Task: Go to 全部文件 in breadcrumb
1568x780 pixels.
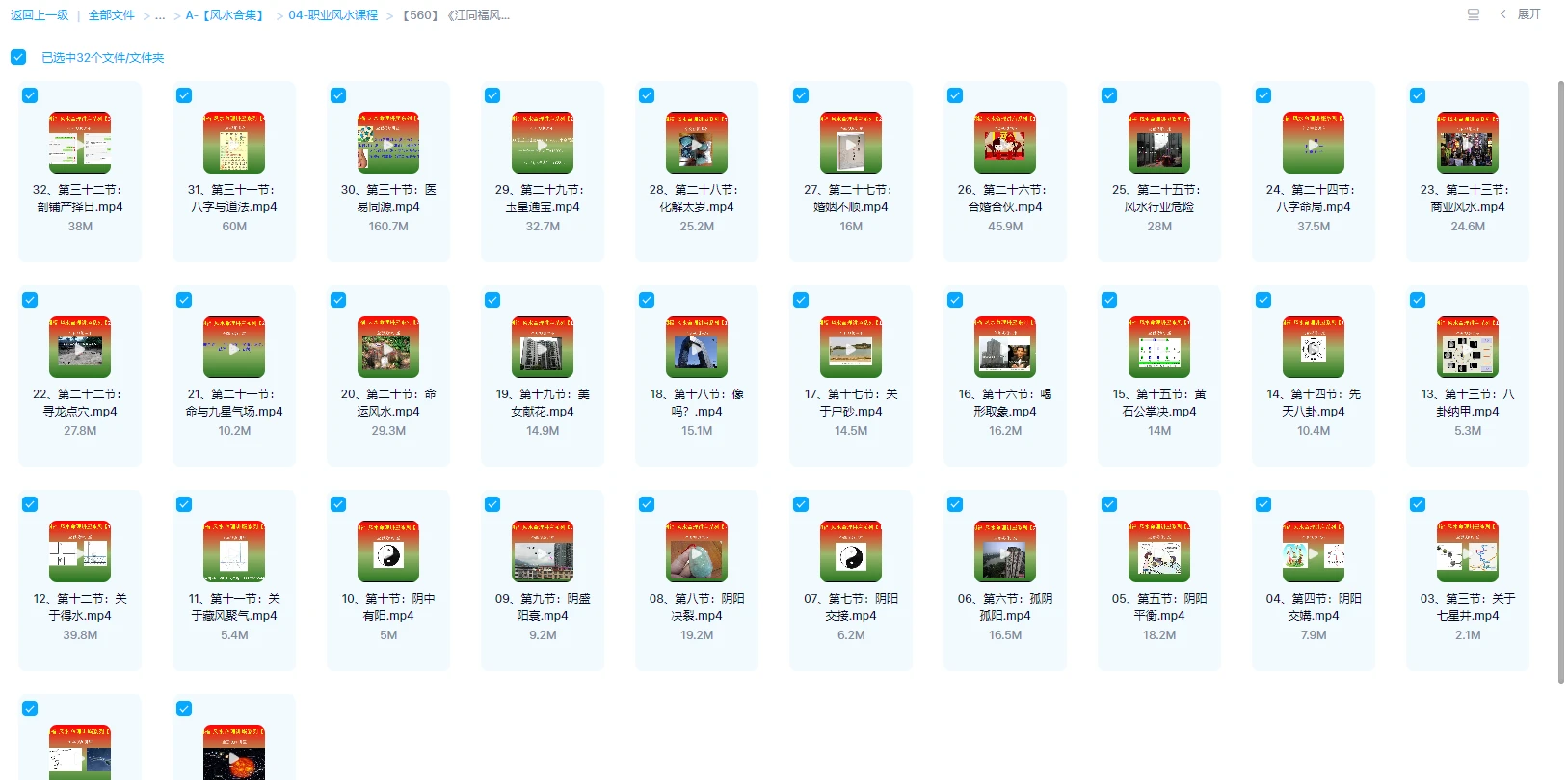Action: [x=112, y=15]
